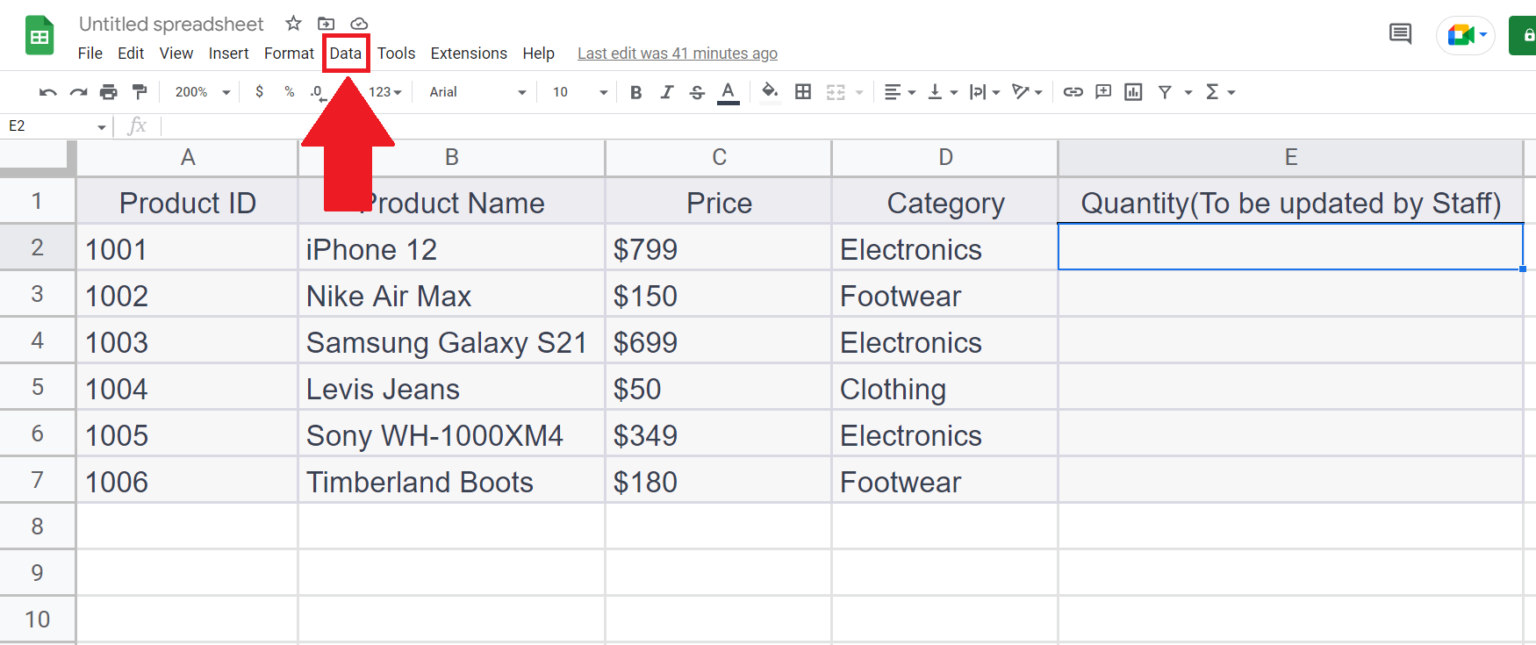This screenshot has height=645, width=1536.
Task: Select the 'Timberland Boots' cell
Action: coord(452,481)
